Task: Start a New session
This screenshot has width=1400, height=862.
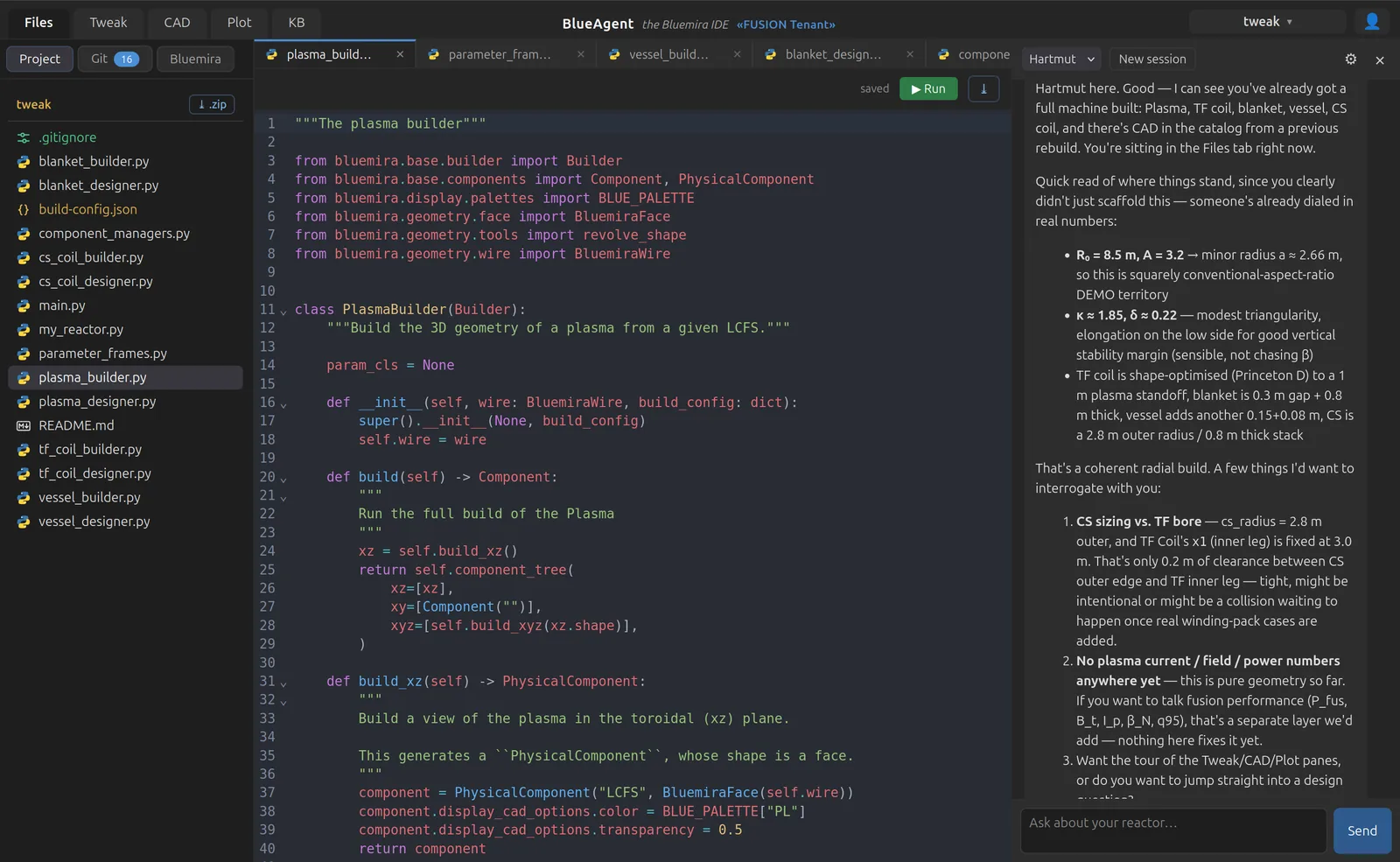Action: coord(1152,59)
